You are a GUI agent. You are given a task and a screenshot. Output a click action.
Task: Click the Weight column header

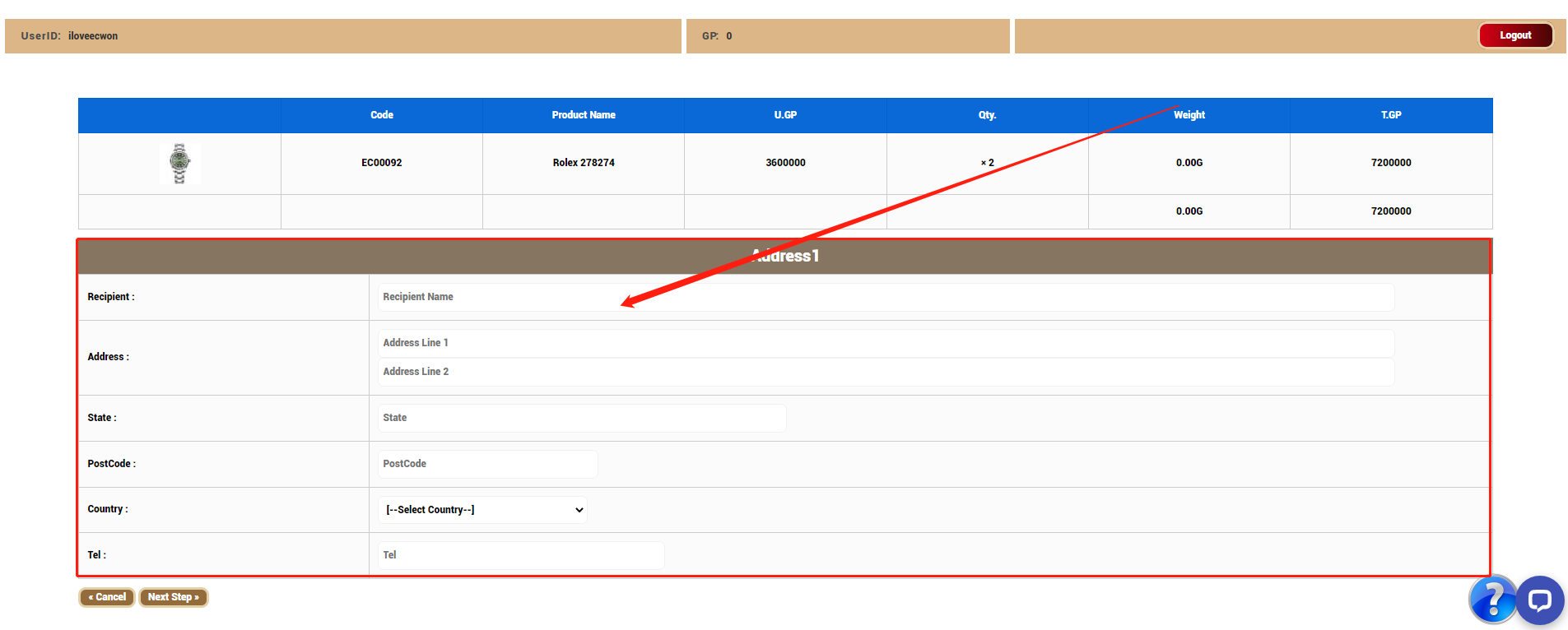coord(1189,115)
